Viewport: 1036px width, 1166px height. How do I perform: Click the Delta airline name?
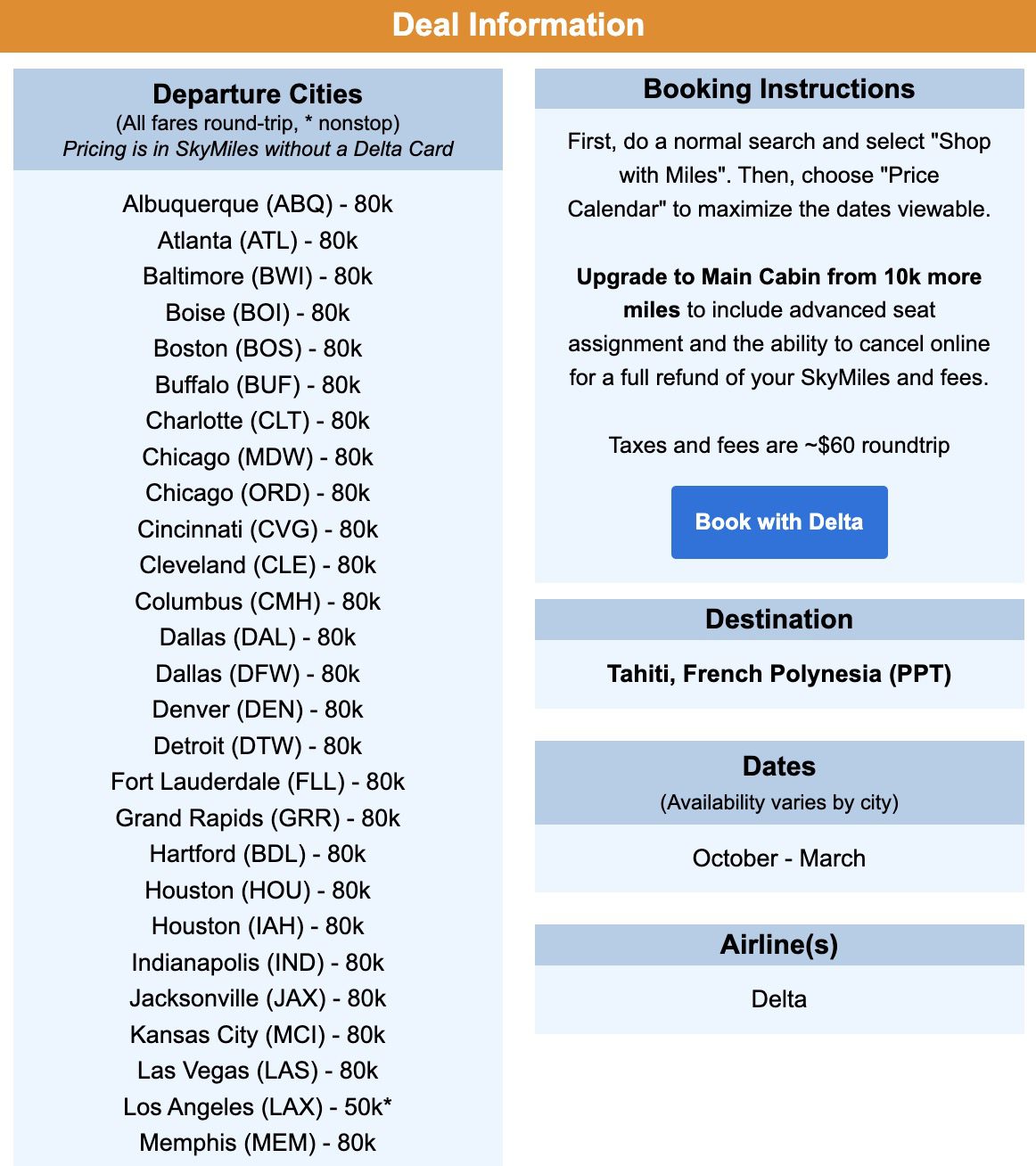point(778,998)
